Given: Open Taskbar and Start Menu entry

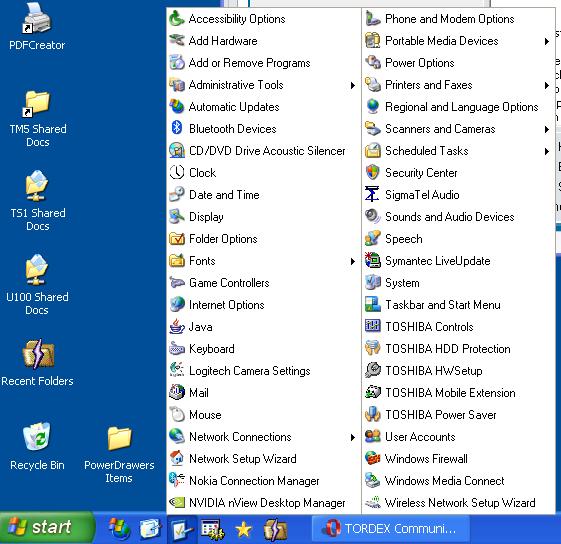Looking at the screenshot, I should pos(459,305).
